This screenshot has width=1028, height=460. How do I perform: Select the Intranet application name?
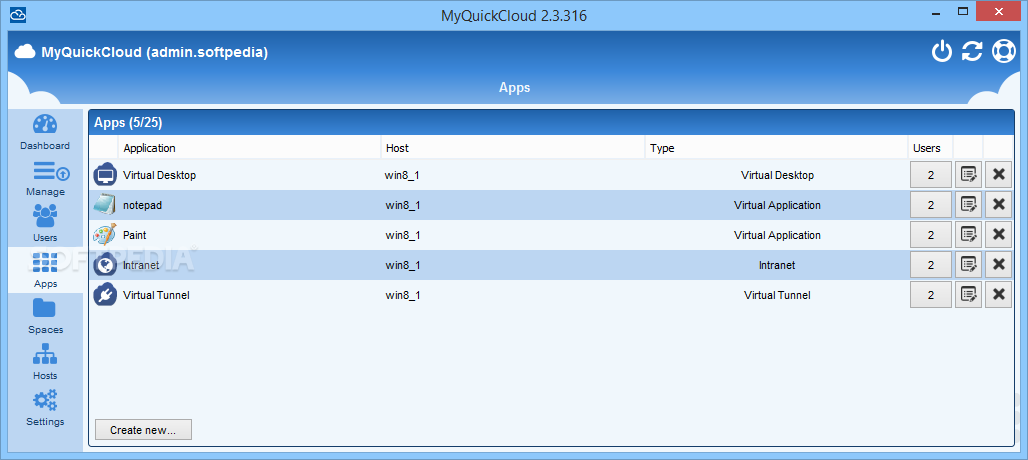[141, 265]
